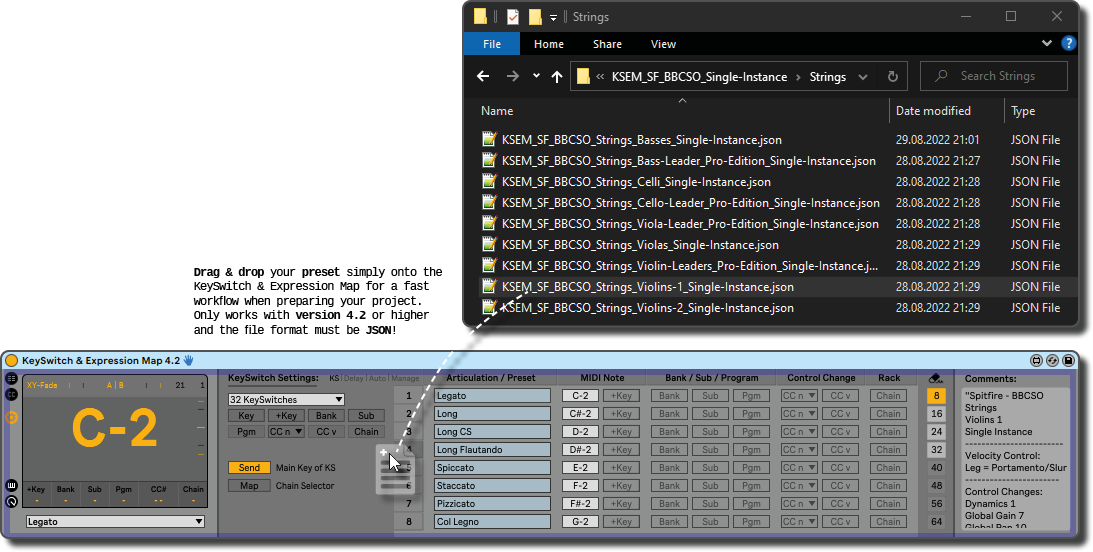This screenshot has width=1093, height=552.
Task: Click the F#-2 MIDI note box
Action: [x=581, y=503]
